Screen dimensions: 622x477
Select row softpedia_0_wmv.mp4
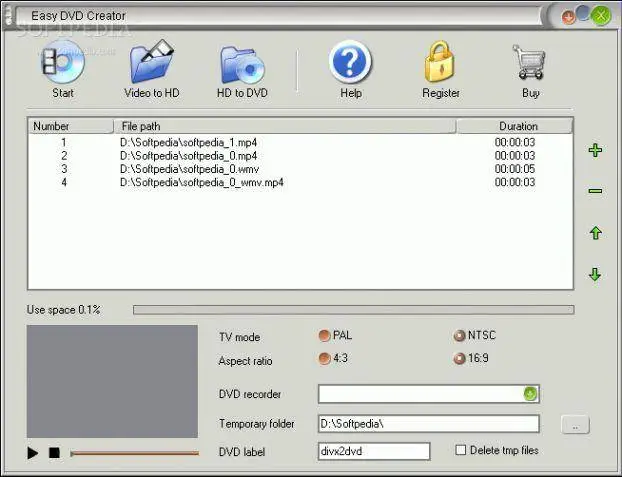point(300,183)
